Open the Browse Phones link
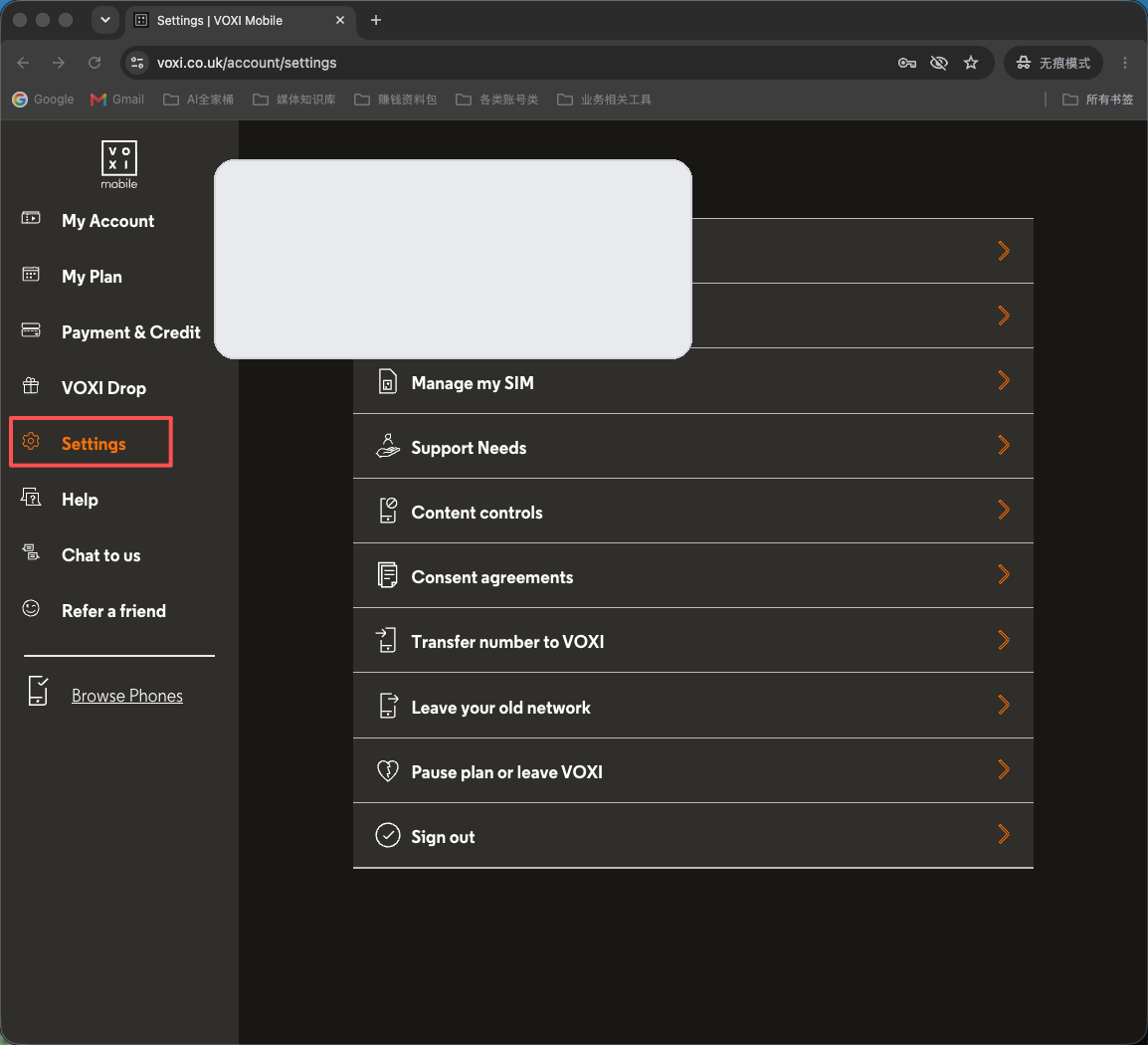The height and width of the screenshot is (1045, 1148). point(127,696)
